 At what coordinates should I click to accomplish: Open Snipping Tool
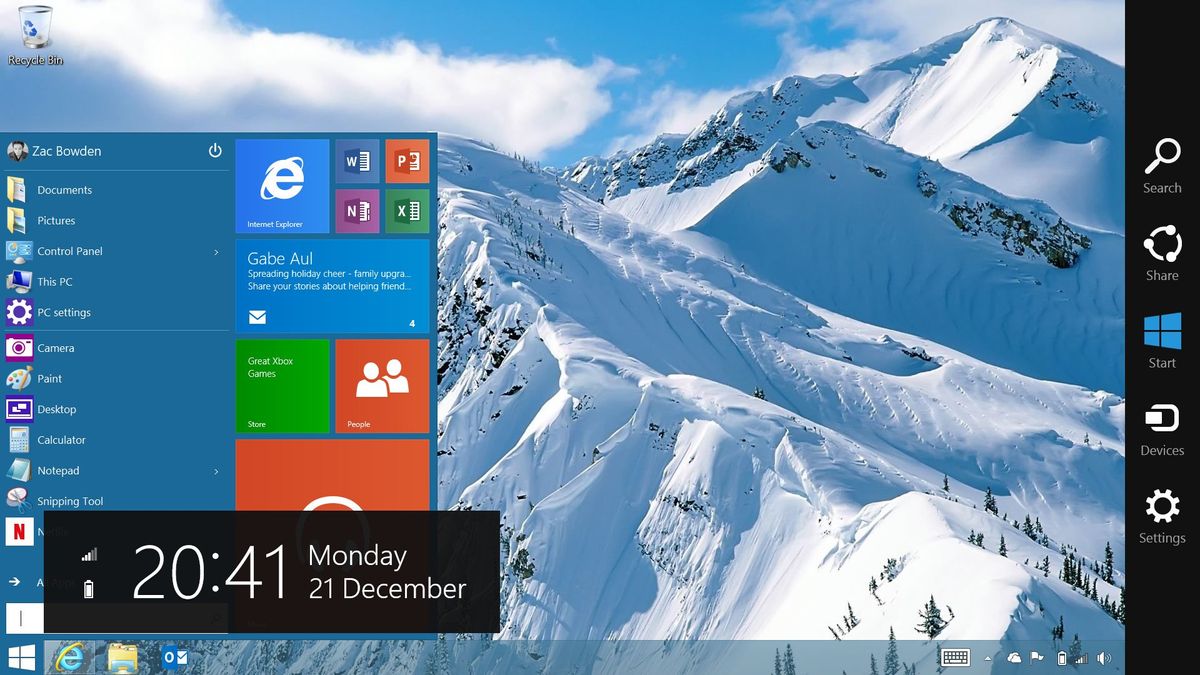tap(72, 500)
